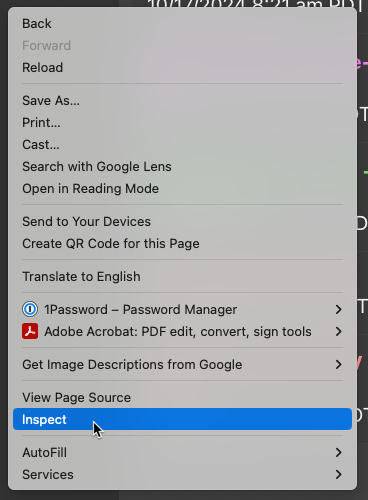The image size is (368, 500).
Task: Expand the Adobe Acrobat submenu chevron
Action: [x=338, y=331]
